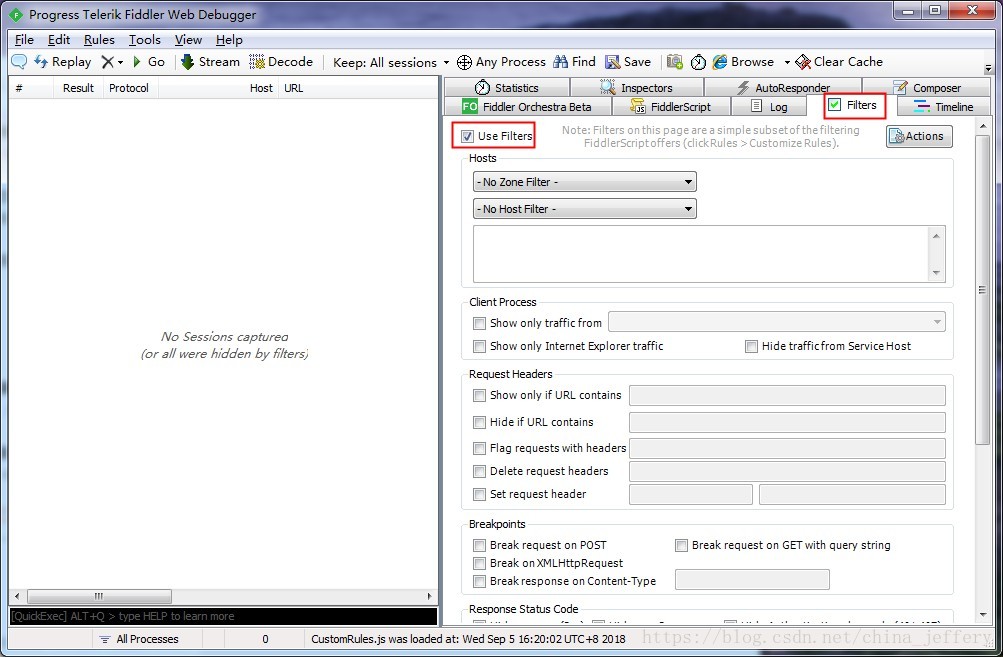The image size is (1003, 657).
Task: Enable Break response on Content-Type
Action: (479, 582)
